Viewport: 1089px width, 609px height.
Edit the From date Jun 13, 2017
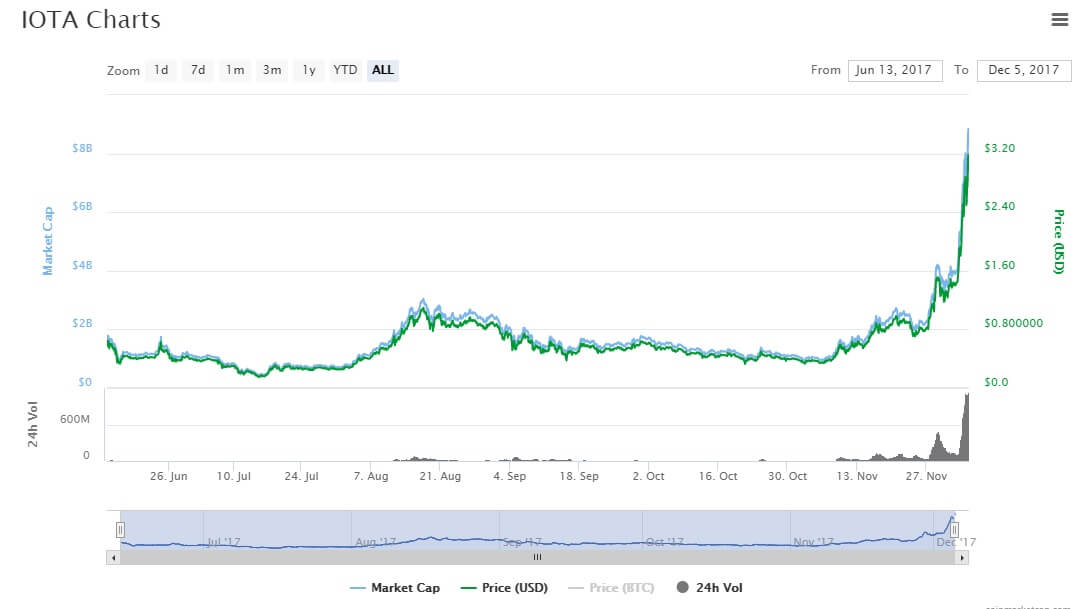pyautogui.click(x=895, y=70)
